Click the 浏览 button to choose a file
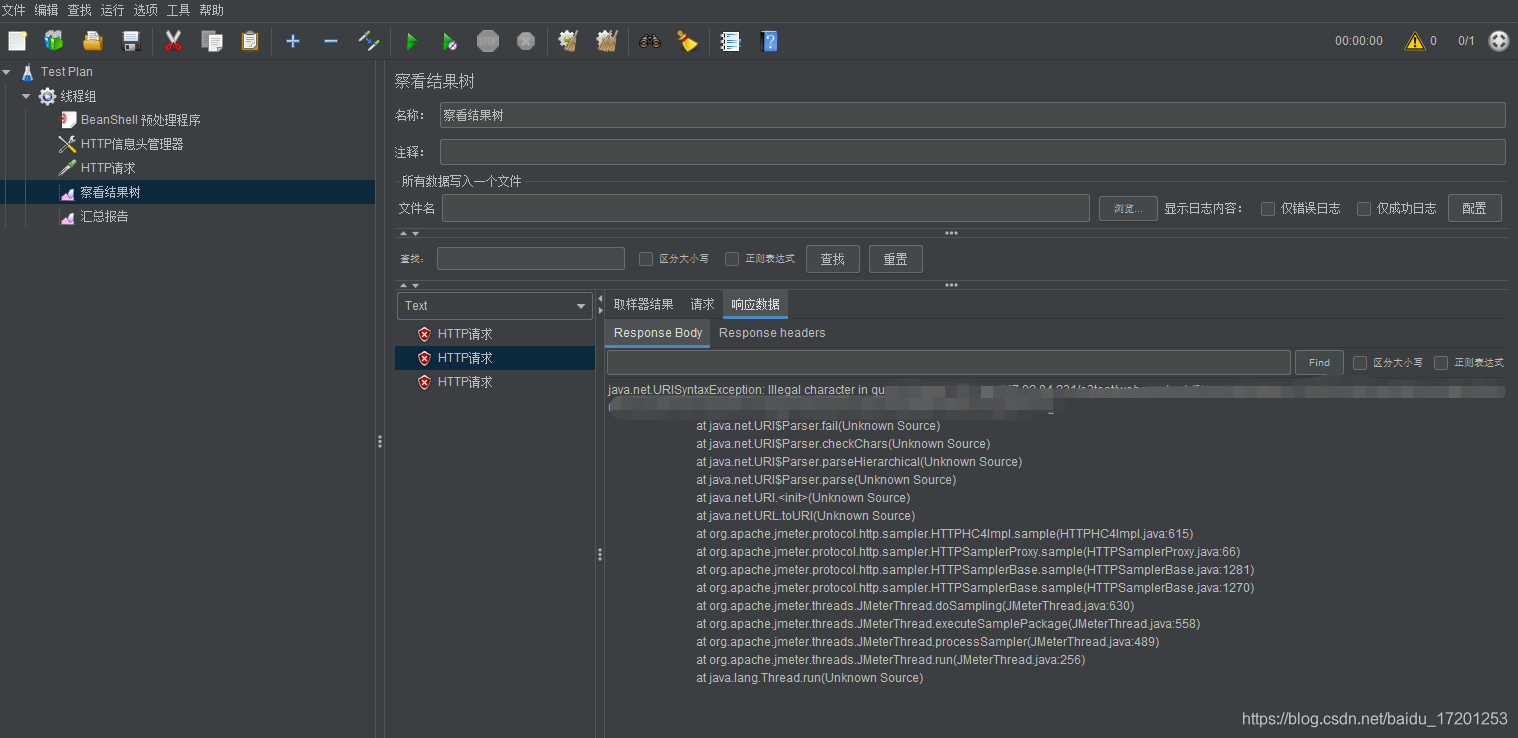 tap(1127, 208)
